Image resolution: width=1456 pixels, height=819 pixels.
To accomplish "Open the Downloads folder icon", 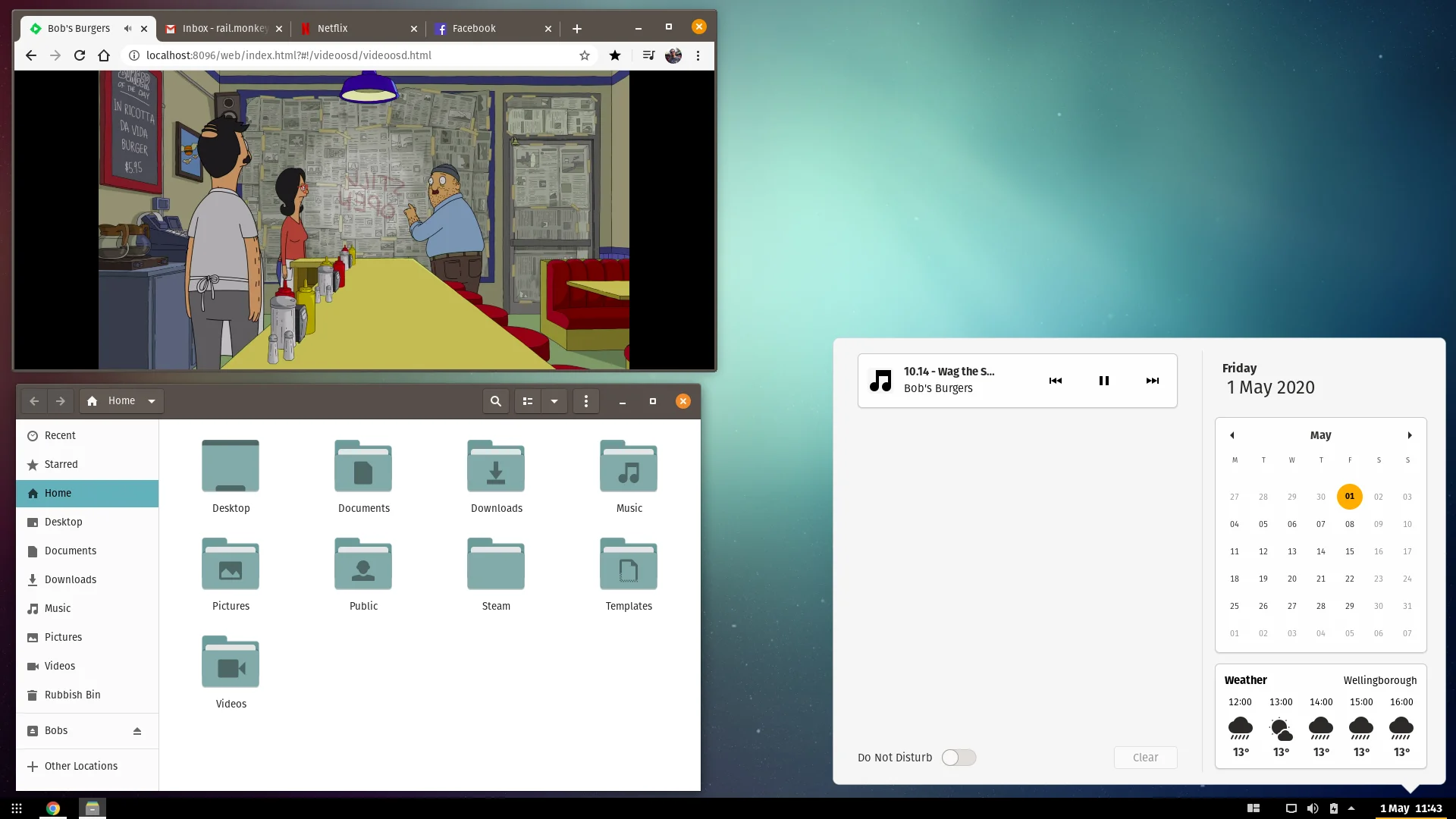I will click(496, 466).
